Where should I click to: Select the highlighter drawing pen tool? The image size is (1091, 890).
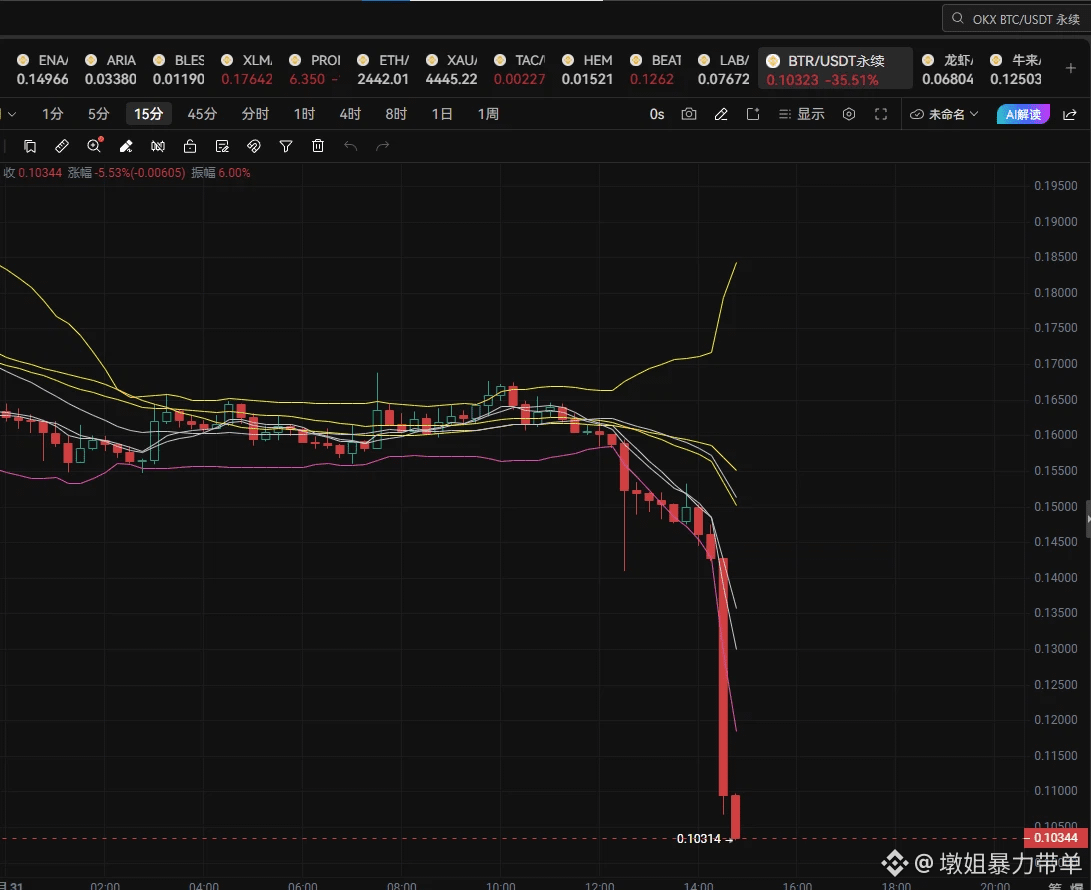point(126,146)
